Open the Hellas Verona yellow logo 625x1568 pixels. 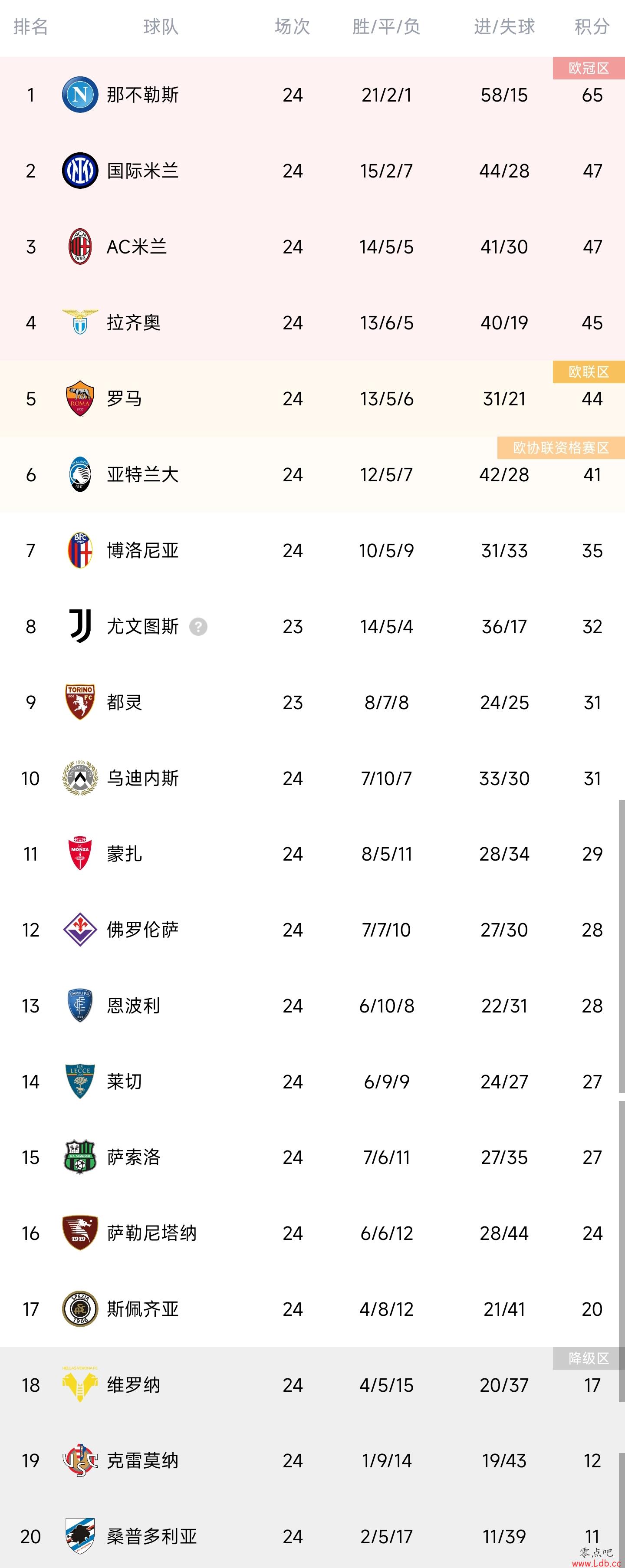[x=80, y=1384]
